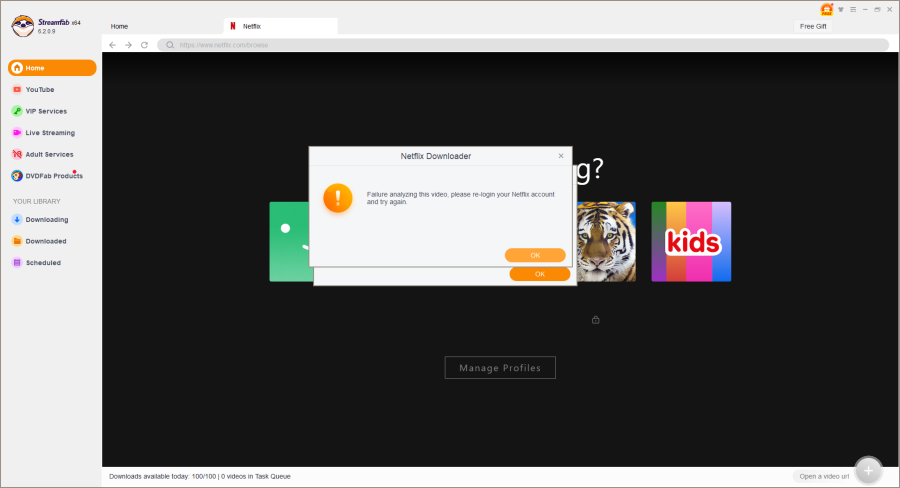900x488 pixels.
Task: Click the Downloading arrow icon
Action: point(17,219)
